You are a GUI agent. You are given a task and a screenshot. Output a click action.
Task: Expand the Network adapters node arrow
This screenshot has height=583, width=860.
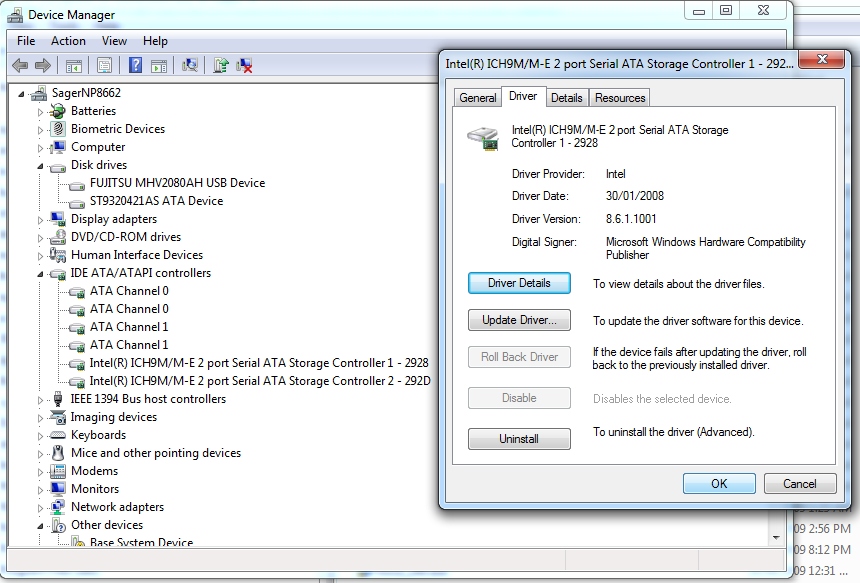[40, 508]
